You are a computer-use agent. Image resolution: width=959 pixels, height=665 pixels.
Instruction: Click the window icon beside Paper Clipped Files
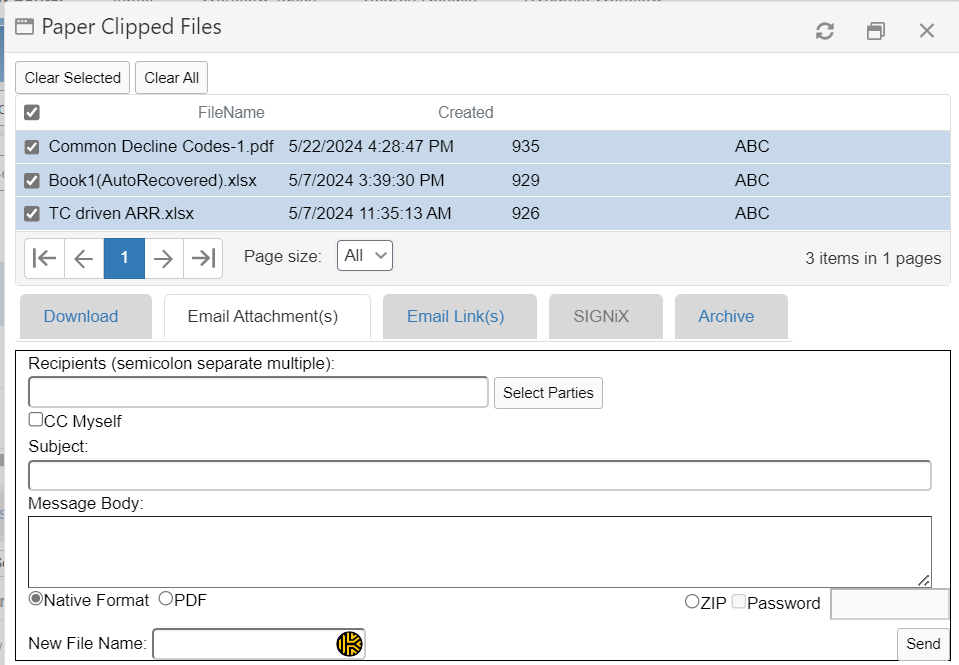25,27
